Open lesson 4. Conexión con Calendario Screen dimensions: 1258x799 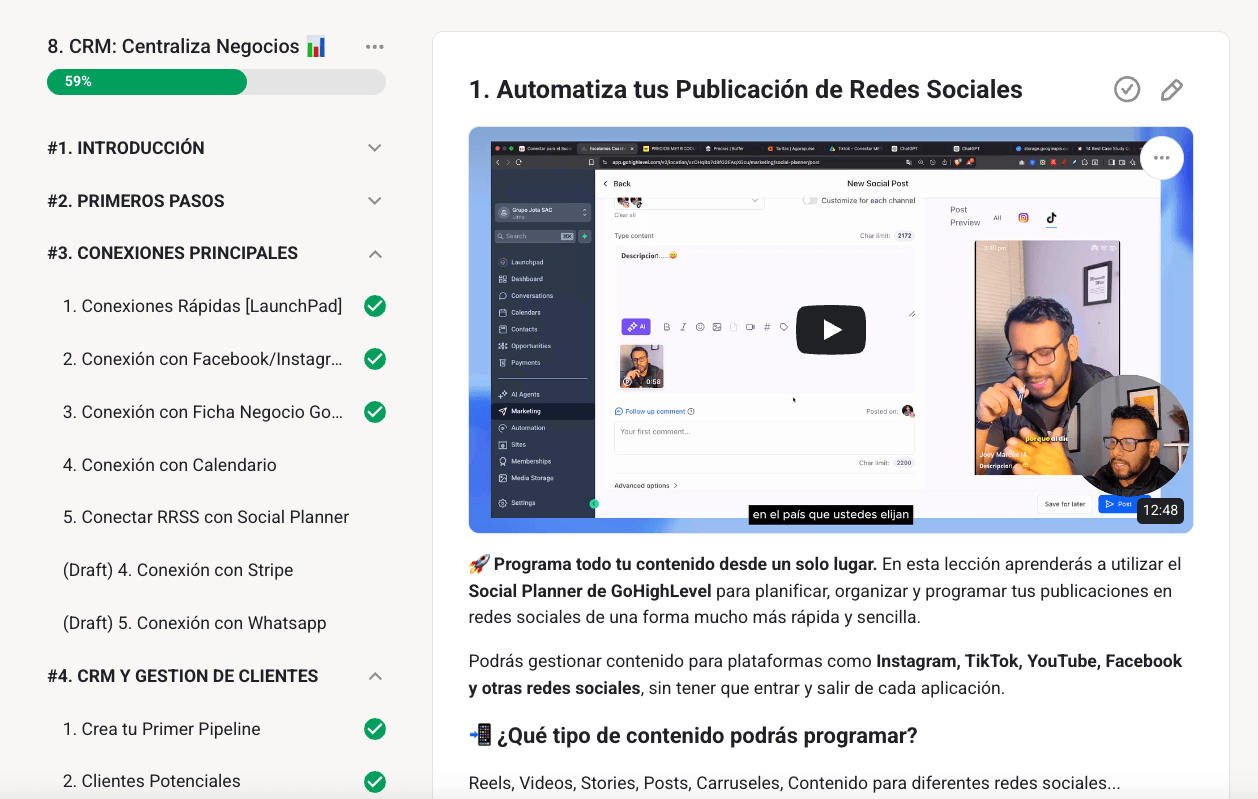(x=169, y=465)
